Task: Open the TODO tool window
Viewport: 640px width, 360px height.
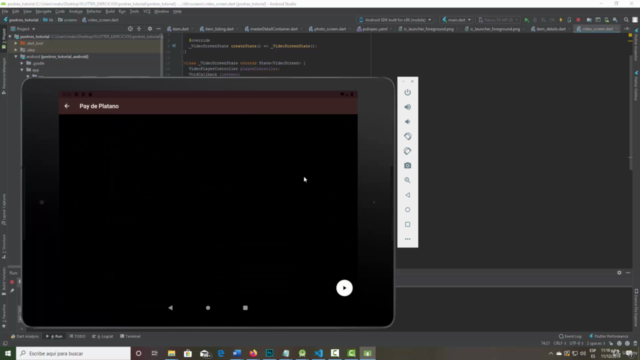Action: click(x=78, y=336)
